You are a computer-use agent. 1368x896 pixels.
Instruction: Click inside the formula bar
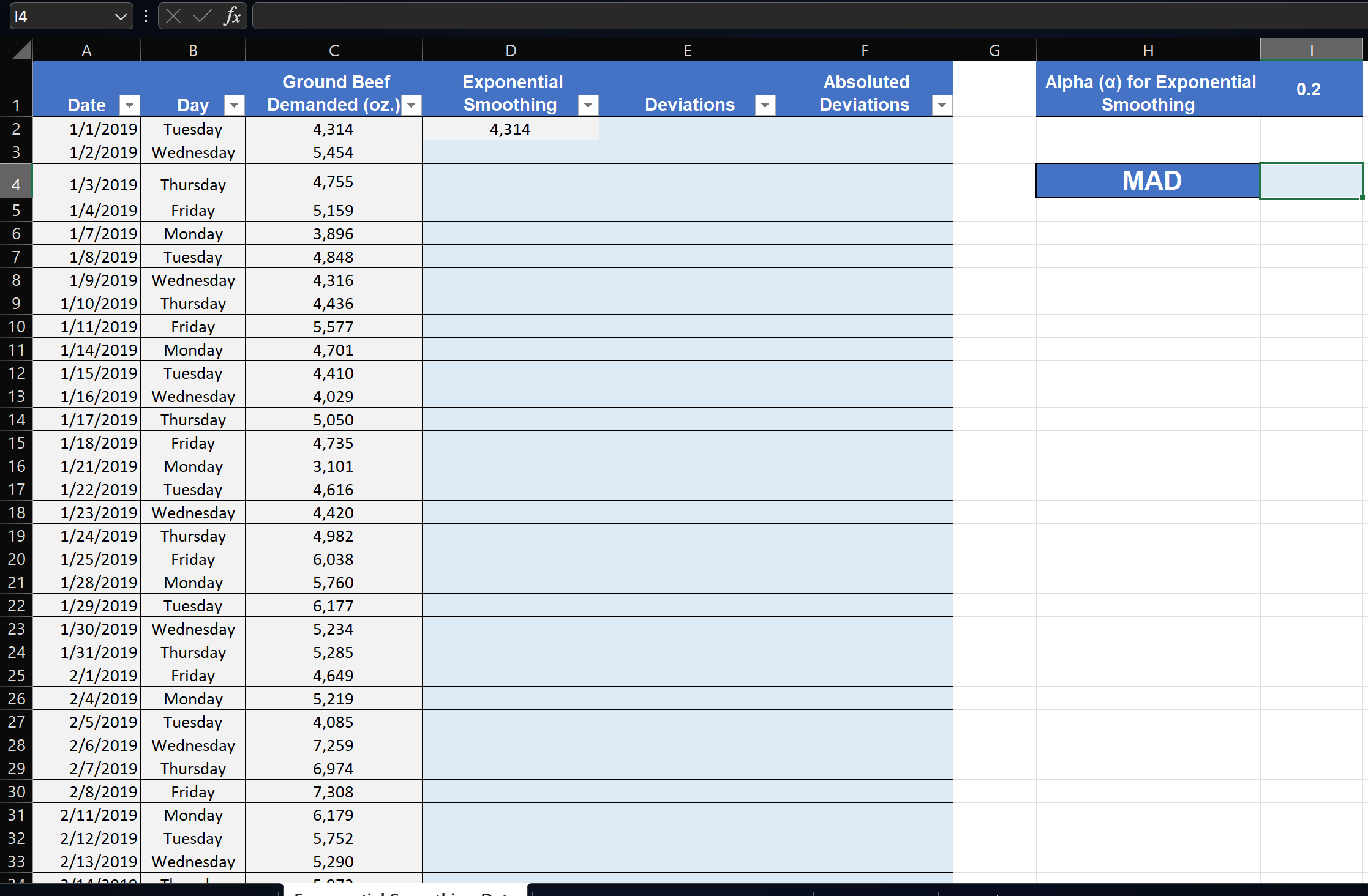(796, 16)
